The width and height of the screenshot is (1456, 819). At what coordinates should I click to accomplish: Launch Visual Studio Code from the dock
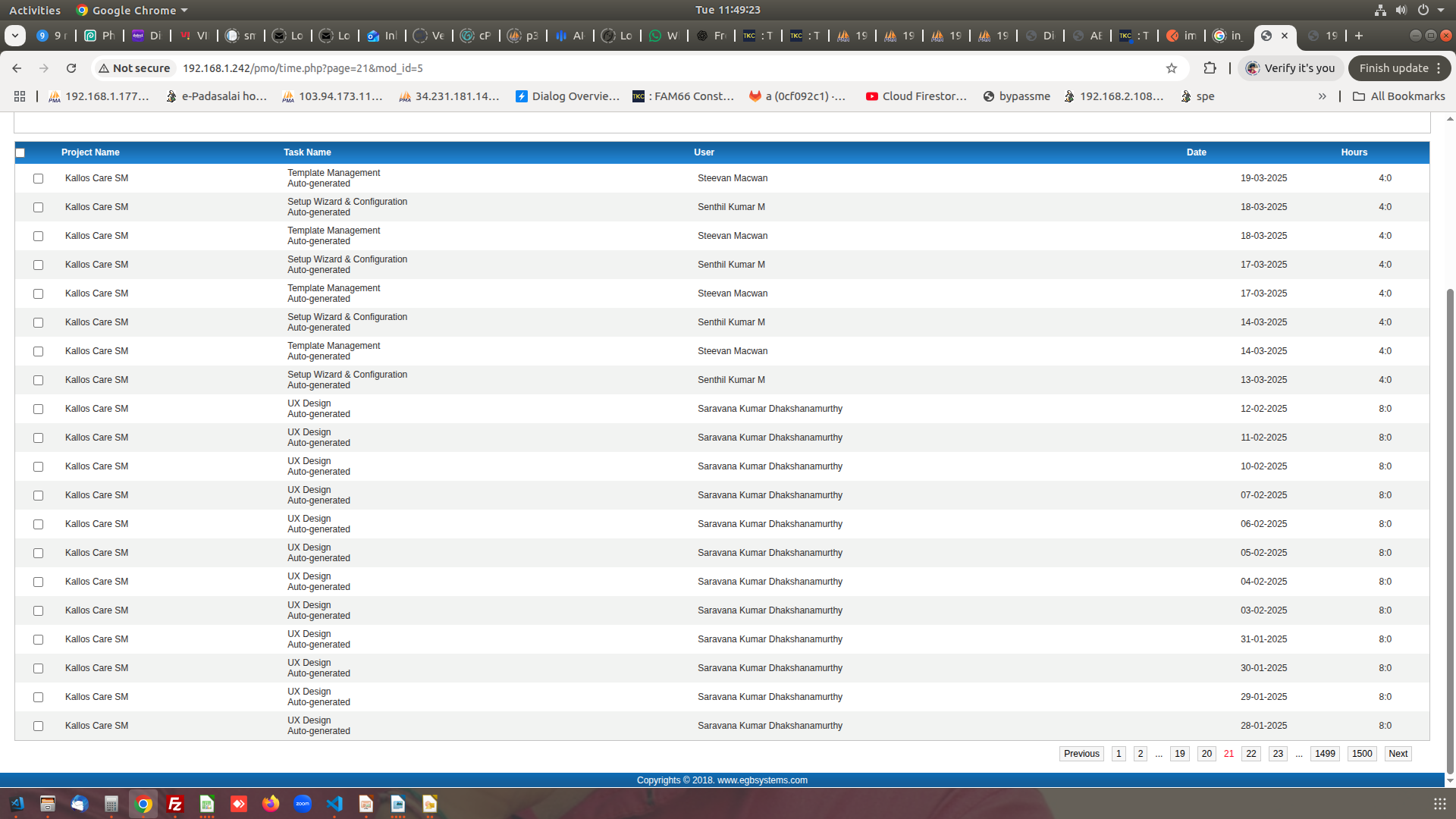pos(334,804)
